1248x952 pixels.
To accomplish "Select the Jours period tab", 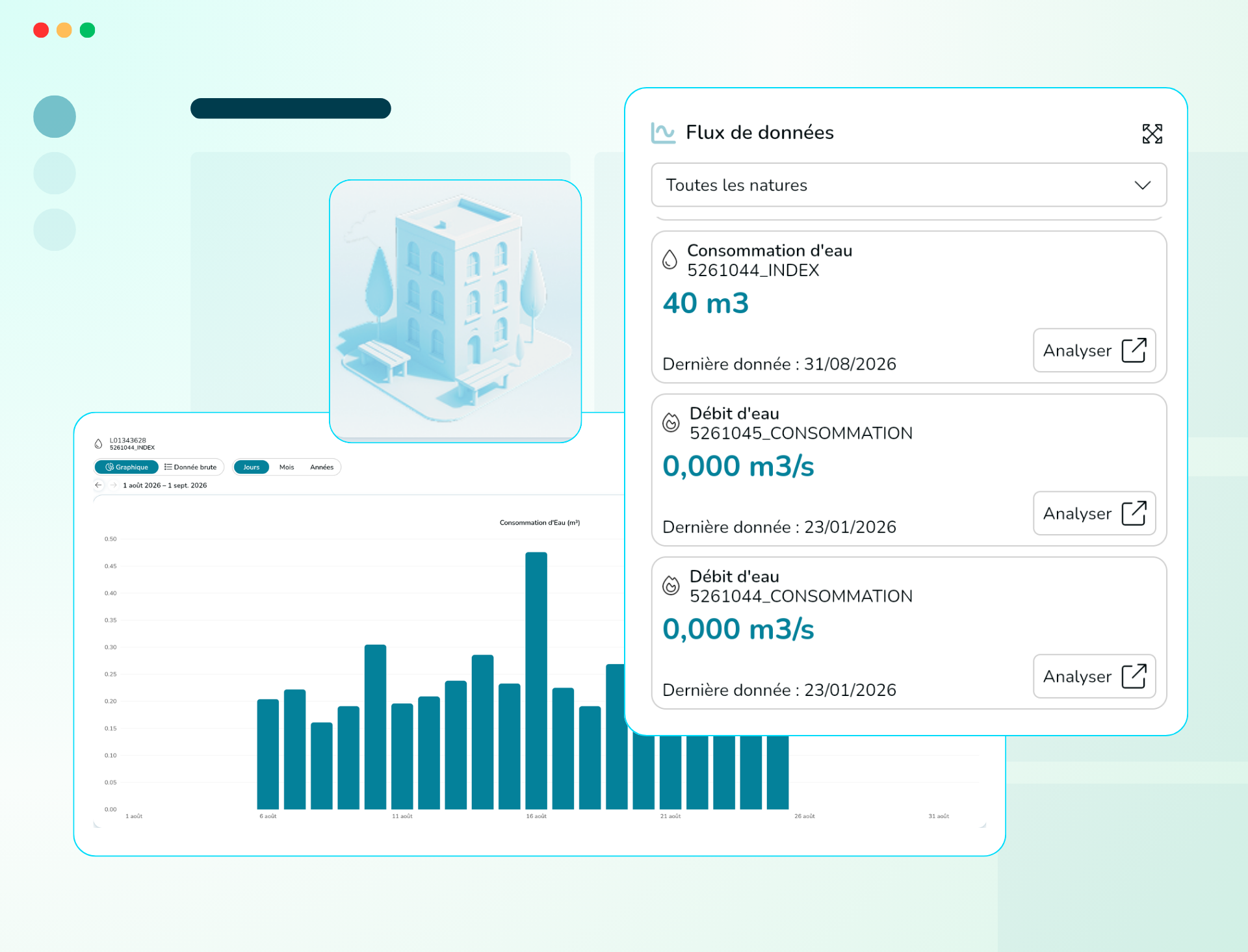I will point(251,467).
